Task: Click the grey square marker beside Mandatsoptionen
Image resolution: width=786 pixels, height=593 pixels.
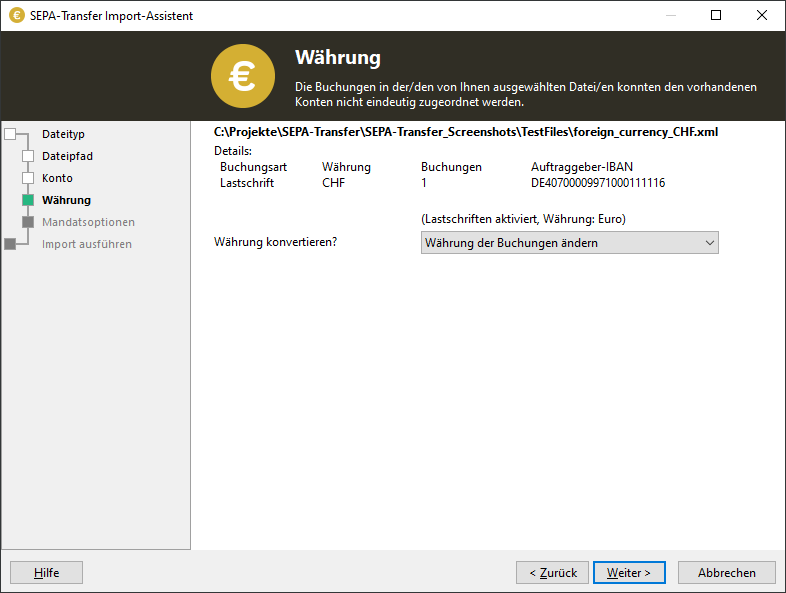Action: point(28,222)
